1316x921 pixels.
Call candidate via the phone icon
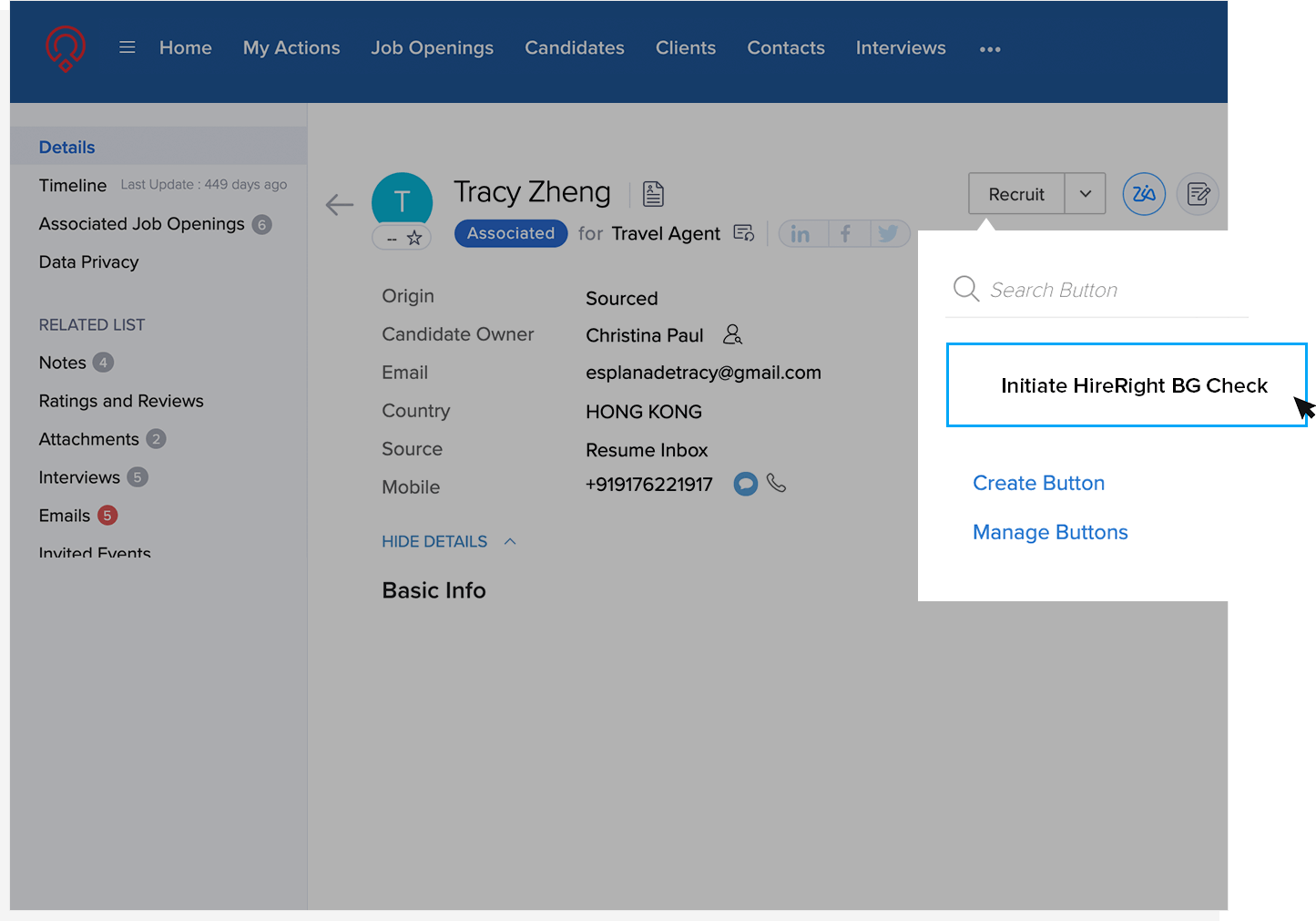pyautogui.click(x=776, y=484)
